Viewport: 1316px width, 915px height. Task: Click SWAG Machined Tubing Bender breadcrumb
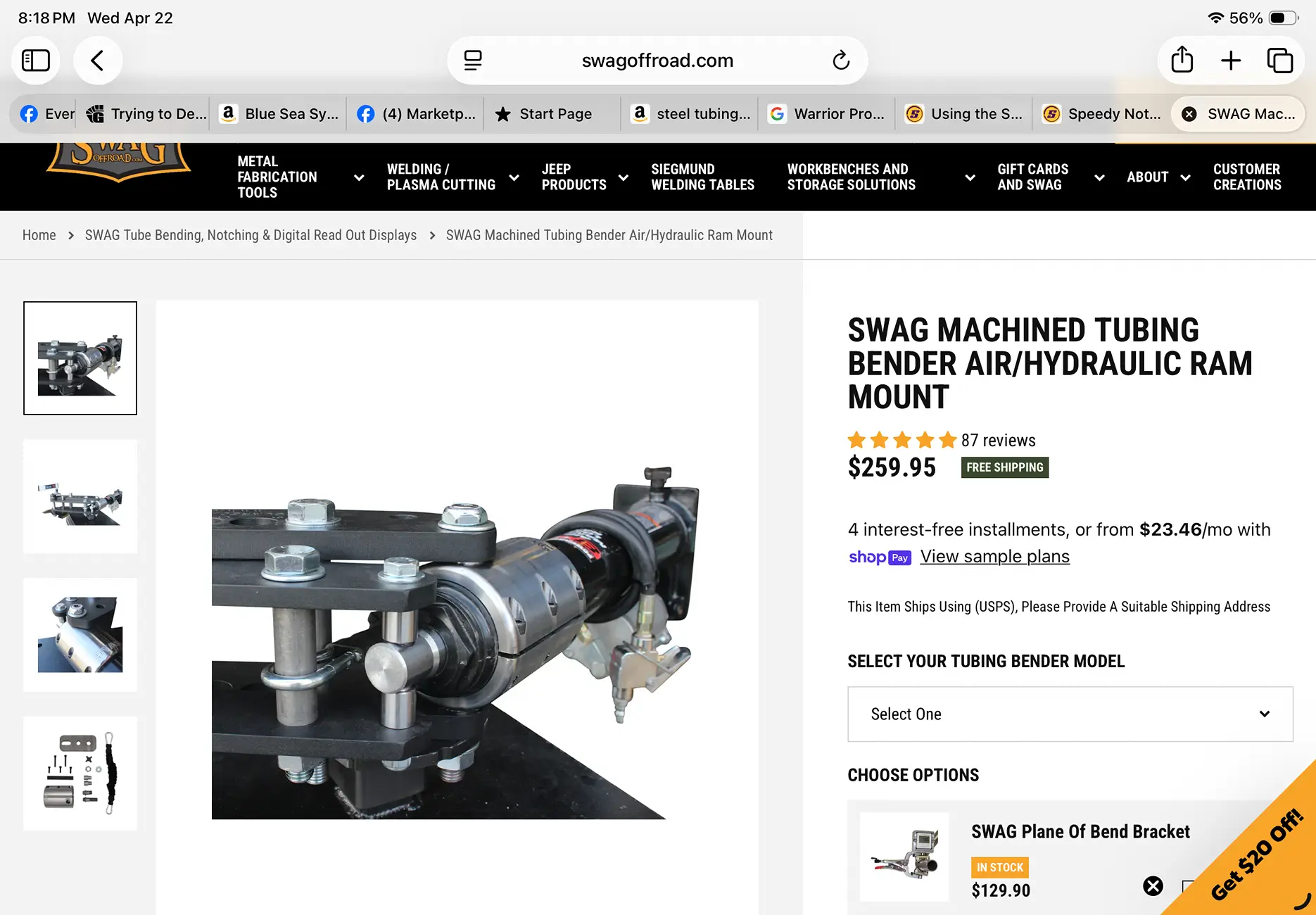click(609, 235)
